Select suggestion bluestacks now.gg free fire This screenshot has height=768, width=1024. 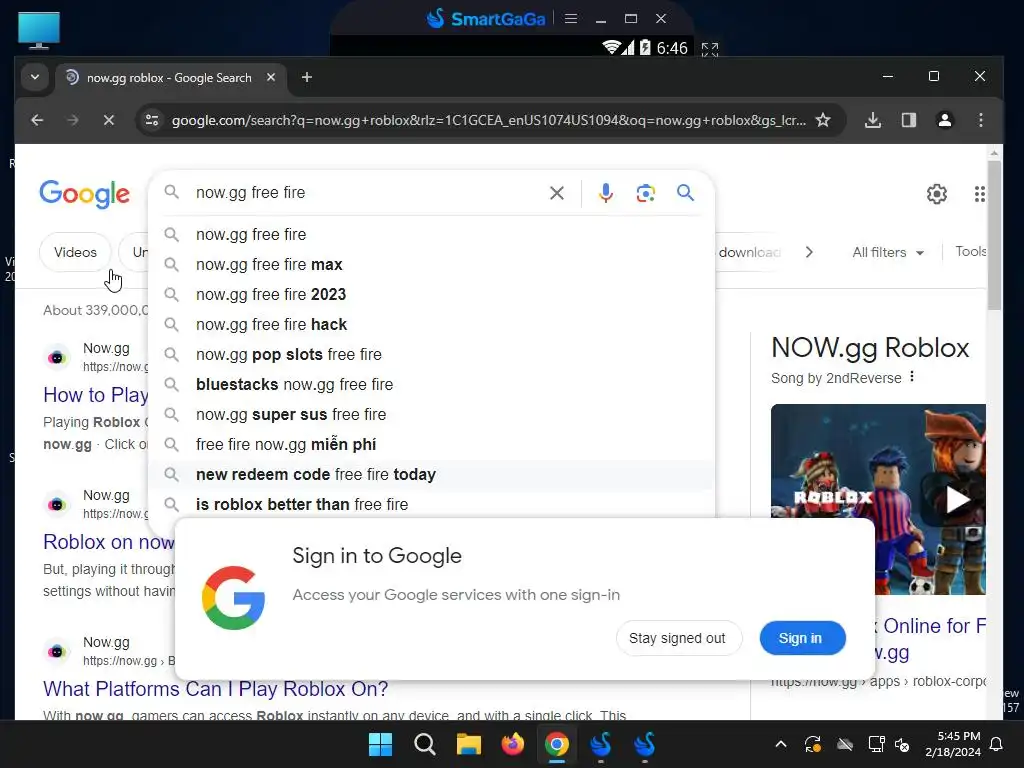[431, 385]
